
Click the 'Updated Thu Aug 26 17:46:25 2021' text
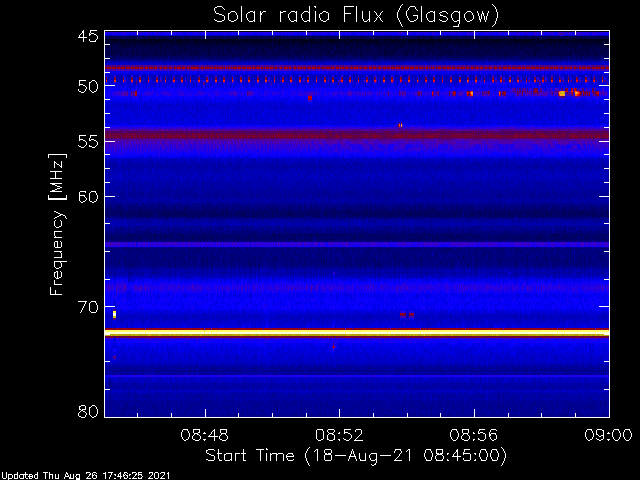85,476
